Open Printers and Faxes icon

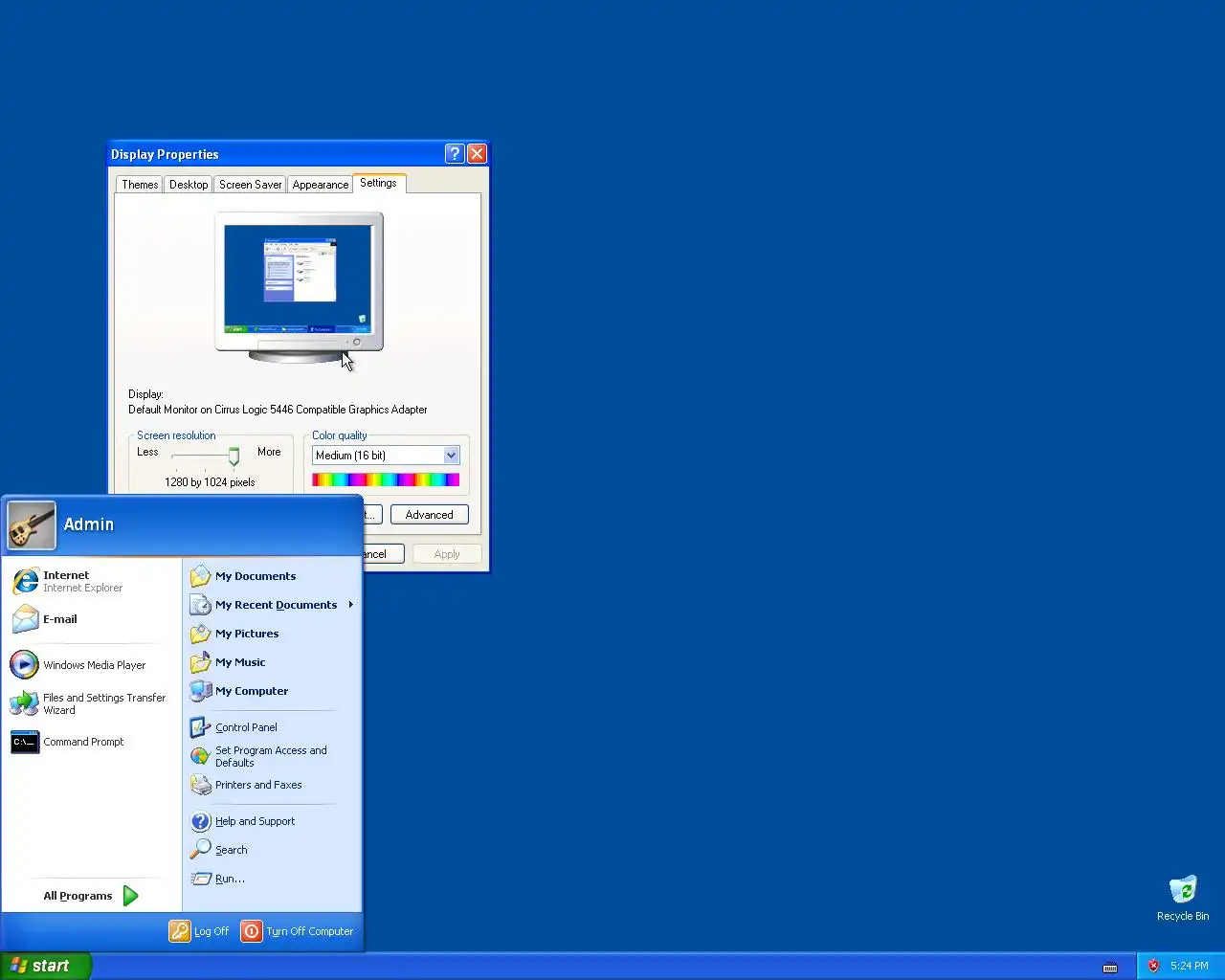(200, 785)
